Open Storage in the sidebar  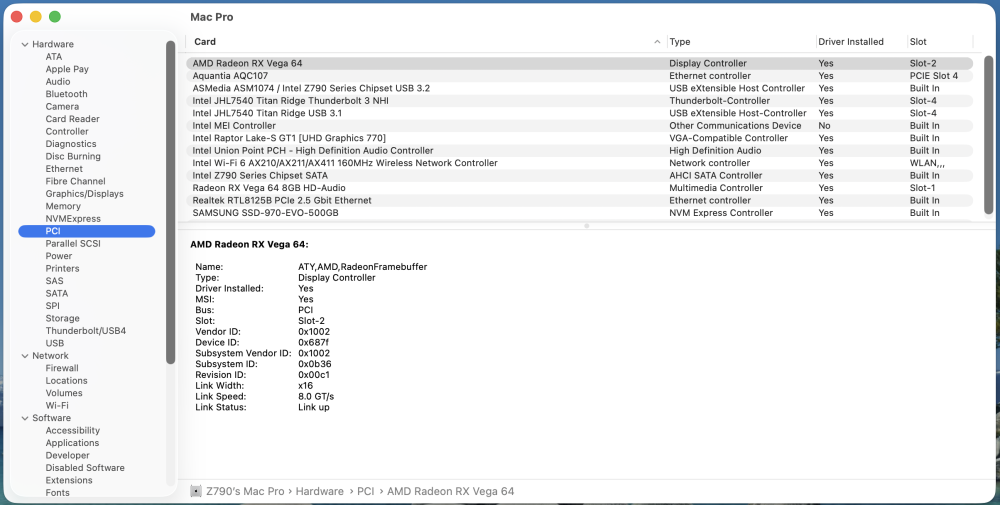click(x=62, y=318)
